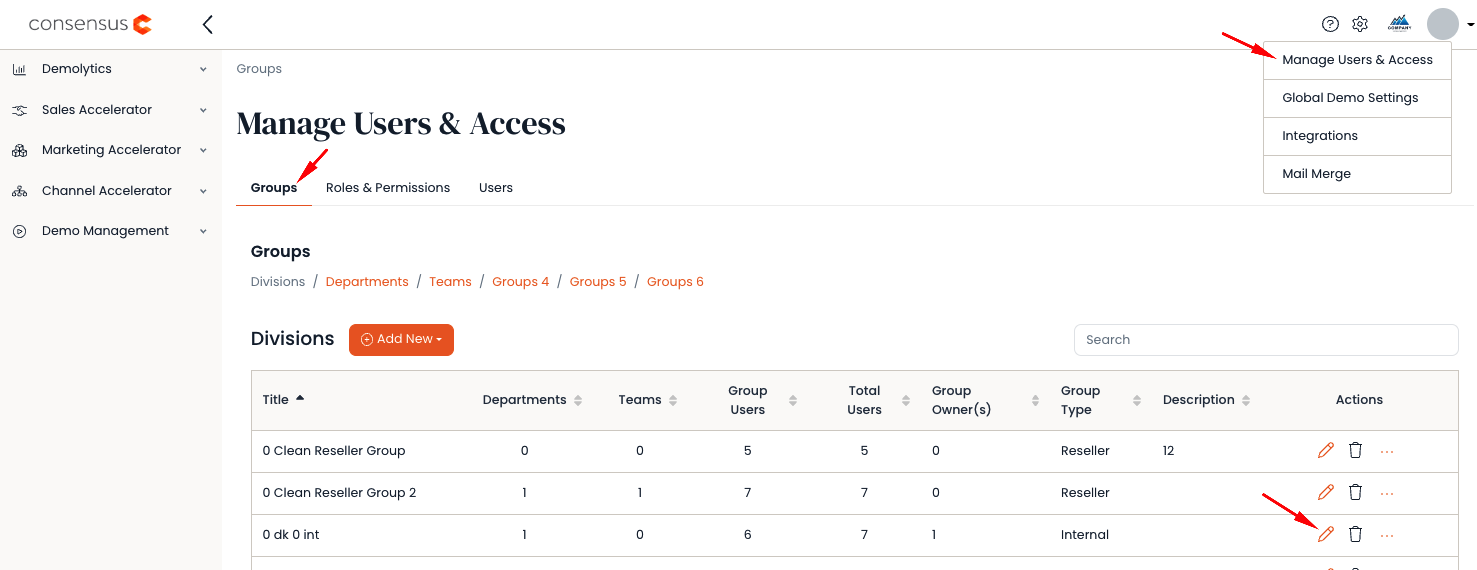Click the Search input field
Image resolution: width=1477 pixels, height=570 pixels.
click(x=1265, y=340)
